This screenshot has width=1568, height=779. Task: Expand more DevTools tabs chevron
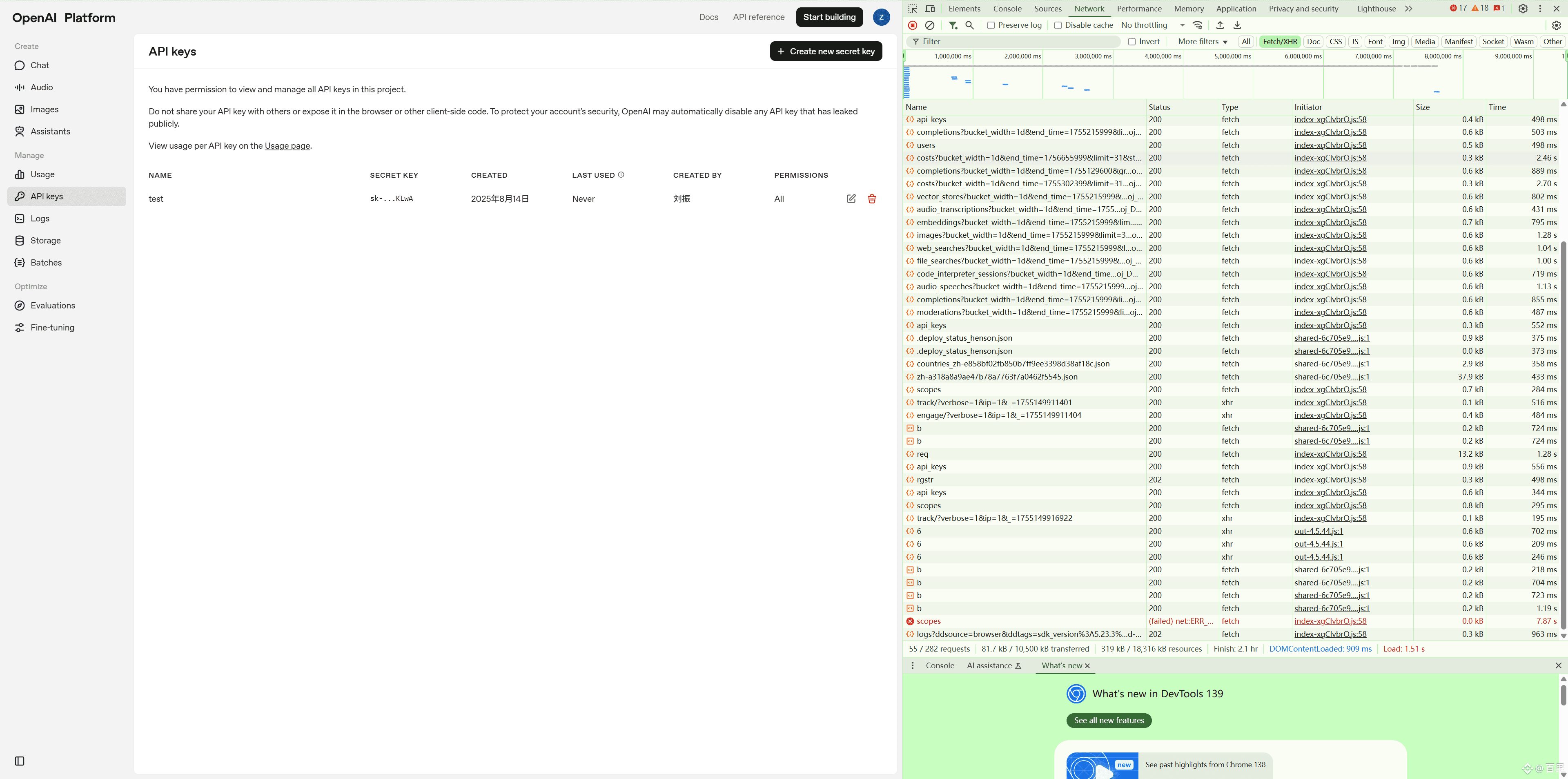[1408, 9]
